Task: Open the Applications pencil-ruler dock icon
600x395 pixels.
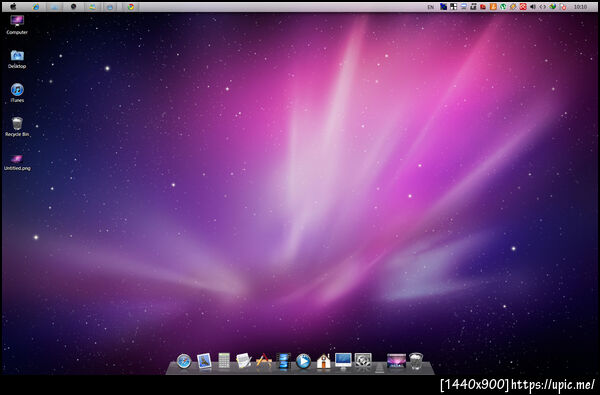Action: [264, 361]
